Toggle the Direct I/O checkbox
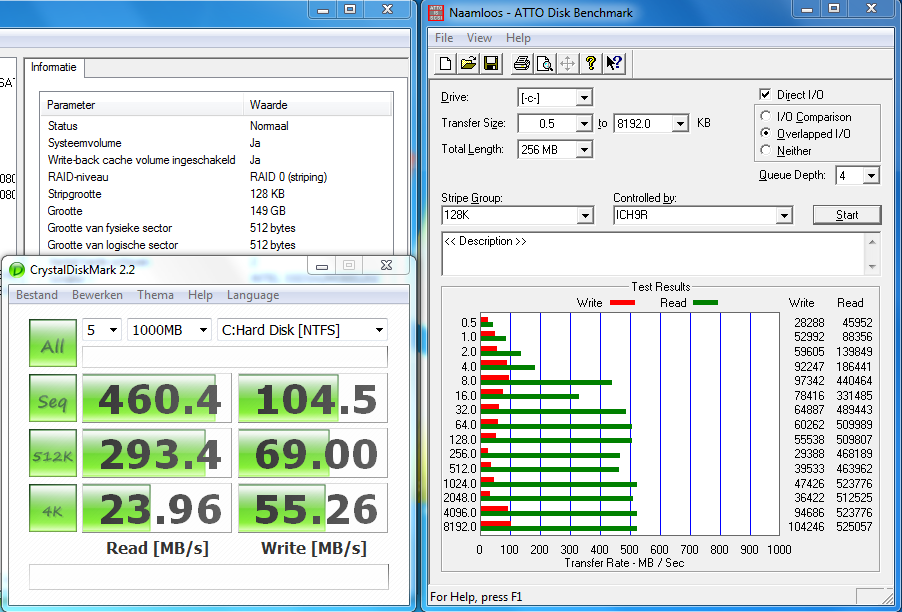The height and width of the screenshot is (612, 902). pos(765,94)
